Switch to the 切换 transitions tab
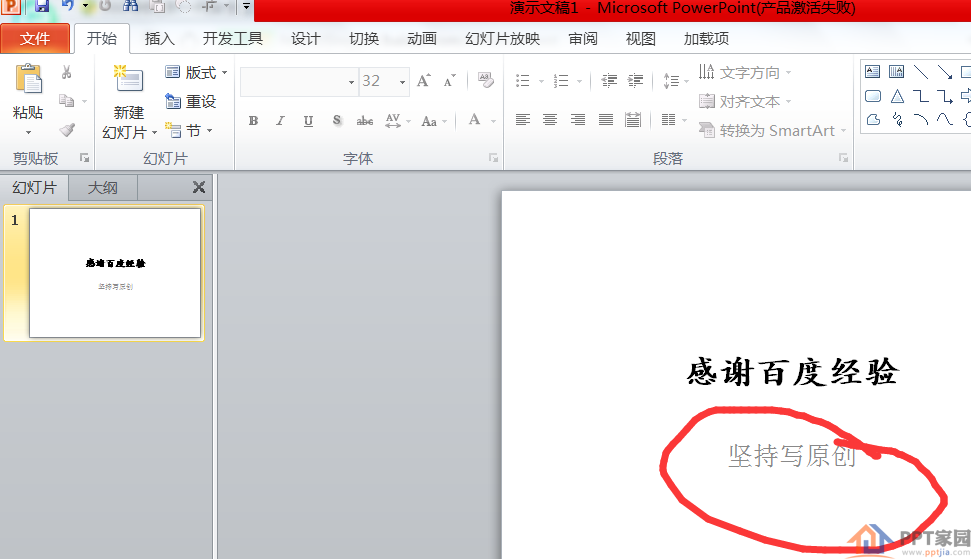The height and width of the screenshot is (559, 971). click(x=364, y=38)
